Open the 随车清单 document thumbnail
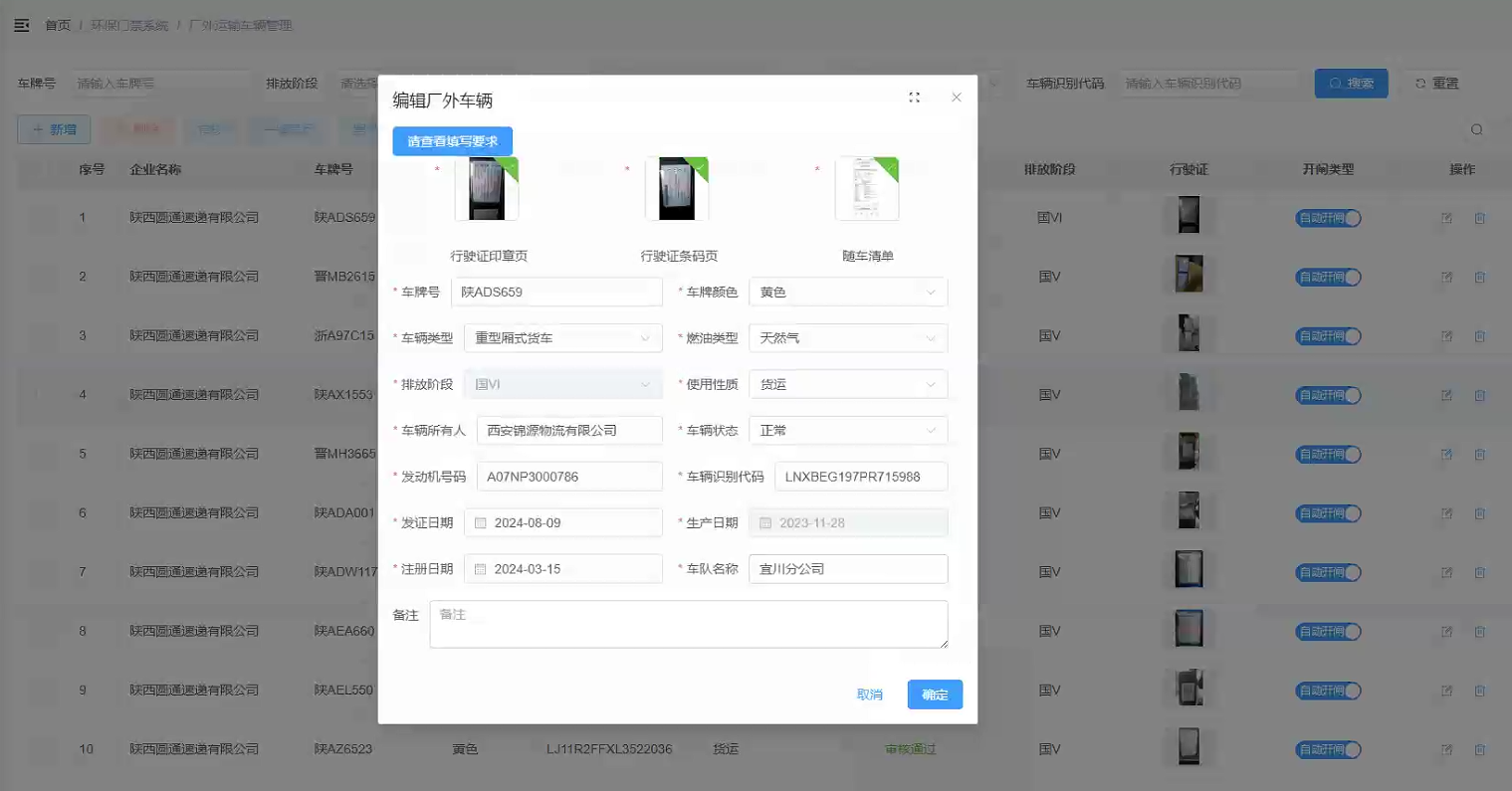The image size is (1512, 791). point(867,189)
